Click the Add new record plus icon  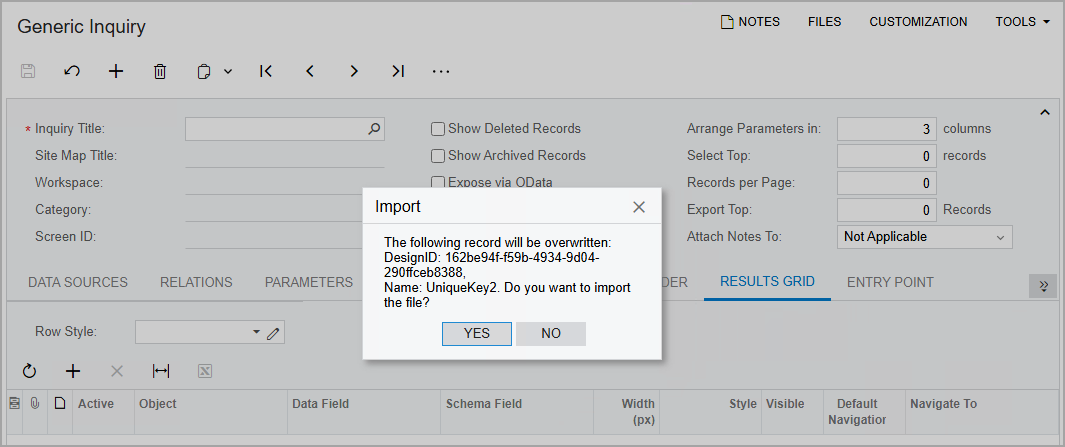point(116,71)
